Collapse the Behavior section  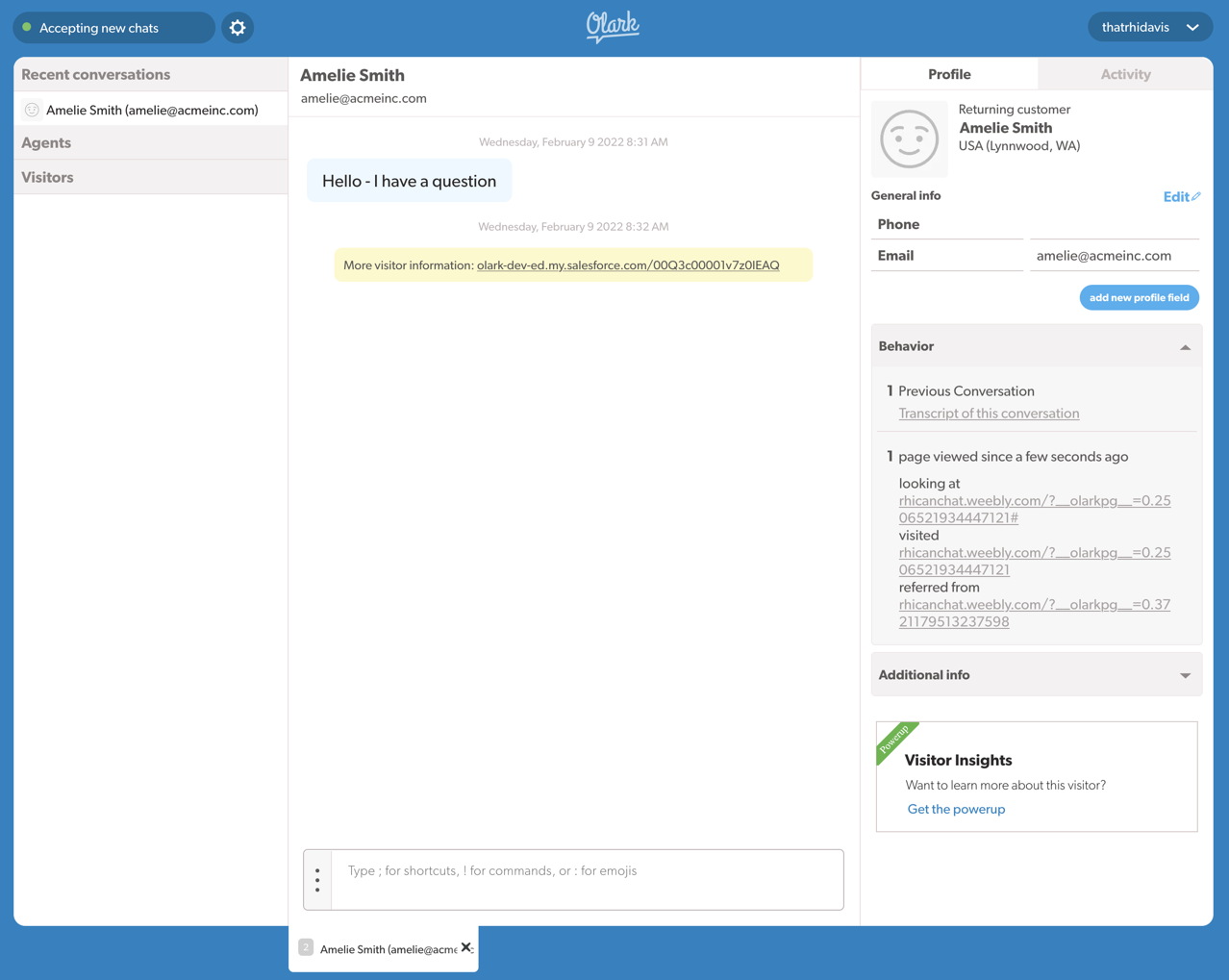pos(1185,345)
